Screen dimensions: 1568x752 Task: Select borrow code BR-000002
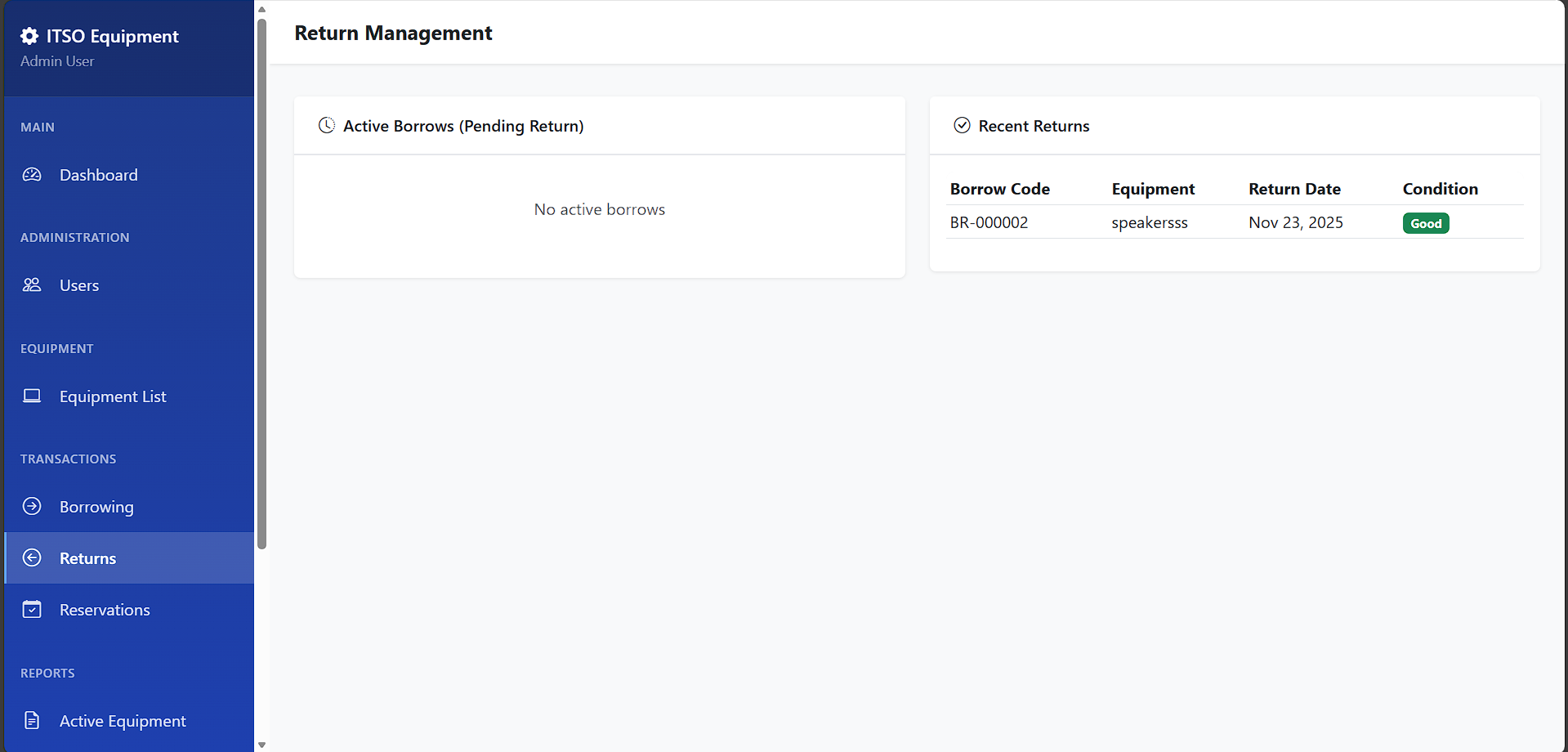pos(989,222)
